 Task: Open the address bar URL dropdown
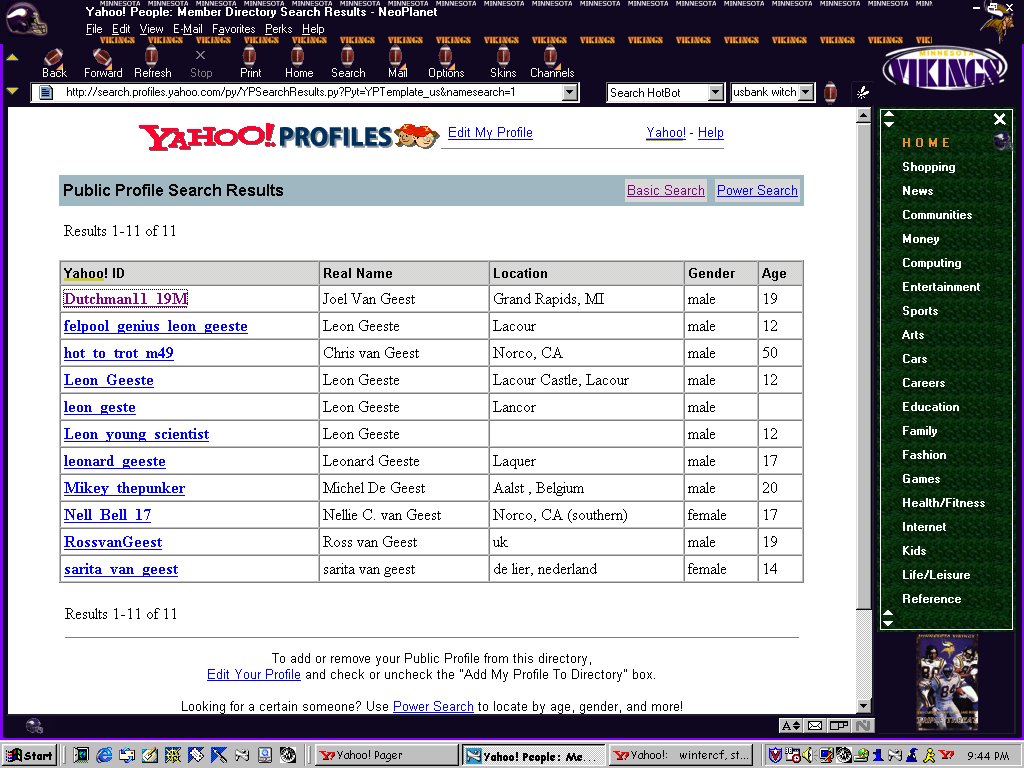[x=570, y=92]
